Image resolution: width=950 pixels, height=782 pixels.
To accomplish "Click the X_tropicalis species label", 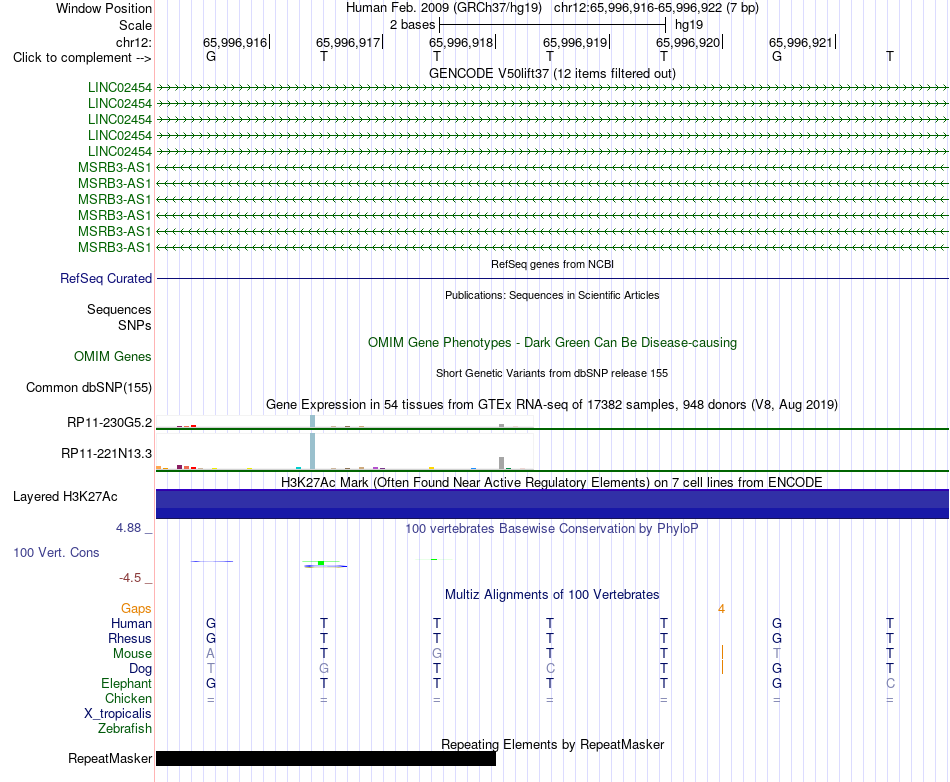I will point(118,714).
